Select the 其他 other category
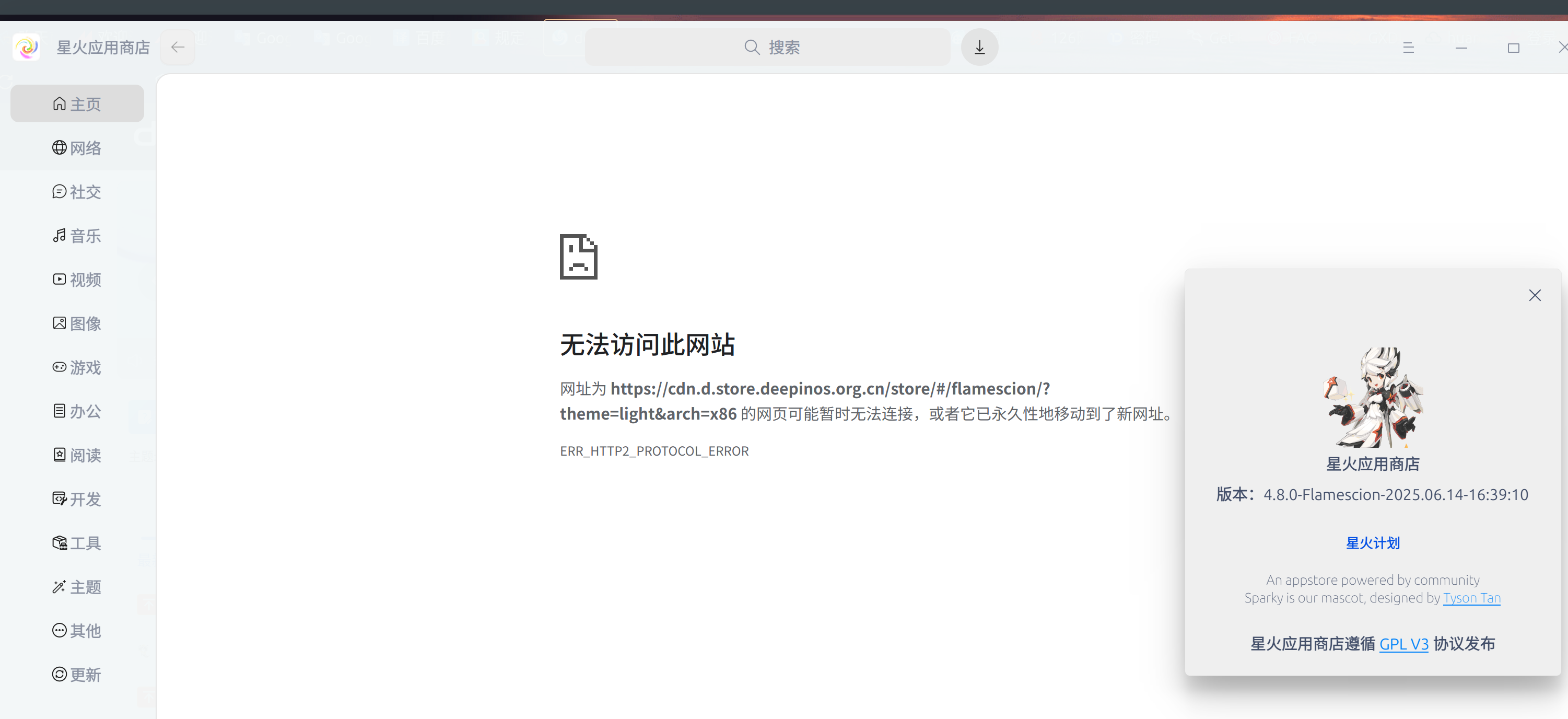The height and width of the screenshot is (719, 1568). (x=77, y=630)
